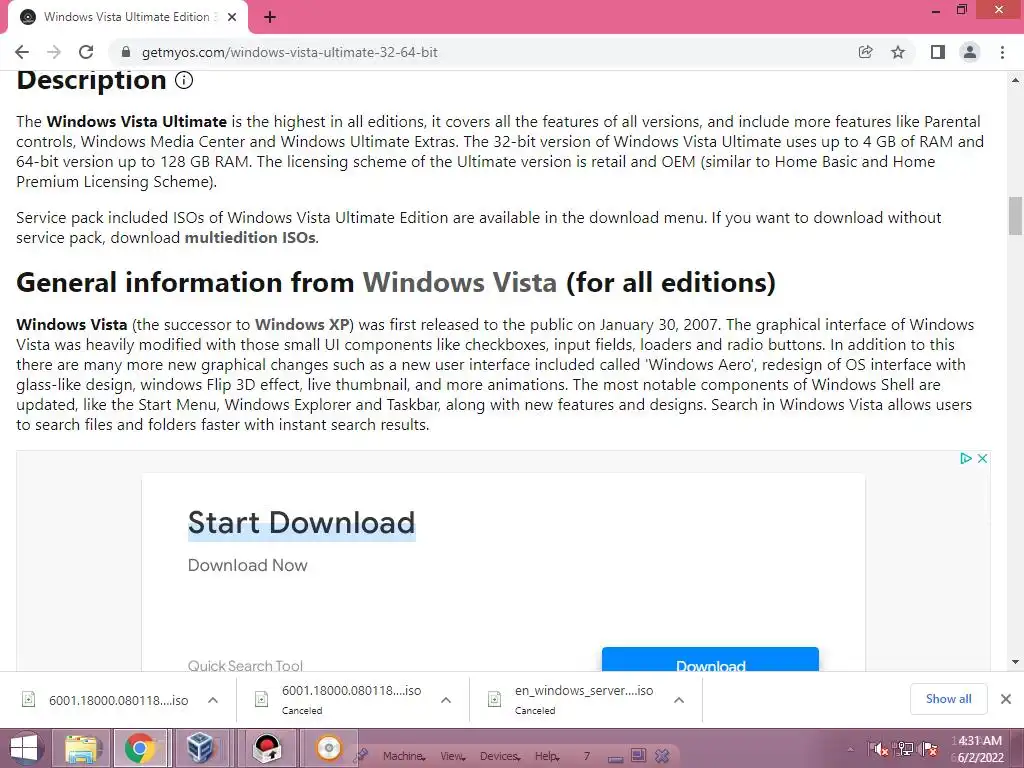The height and width of the screenshot is (768, 1024).
Task: Expand options for en_windows_server iso download
Action: [679, 700]
